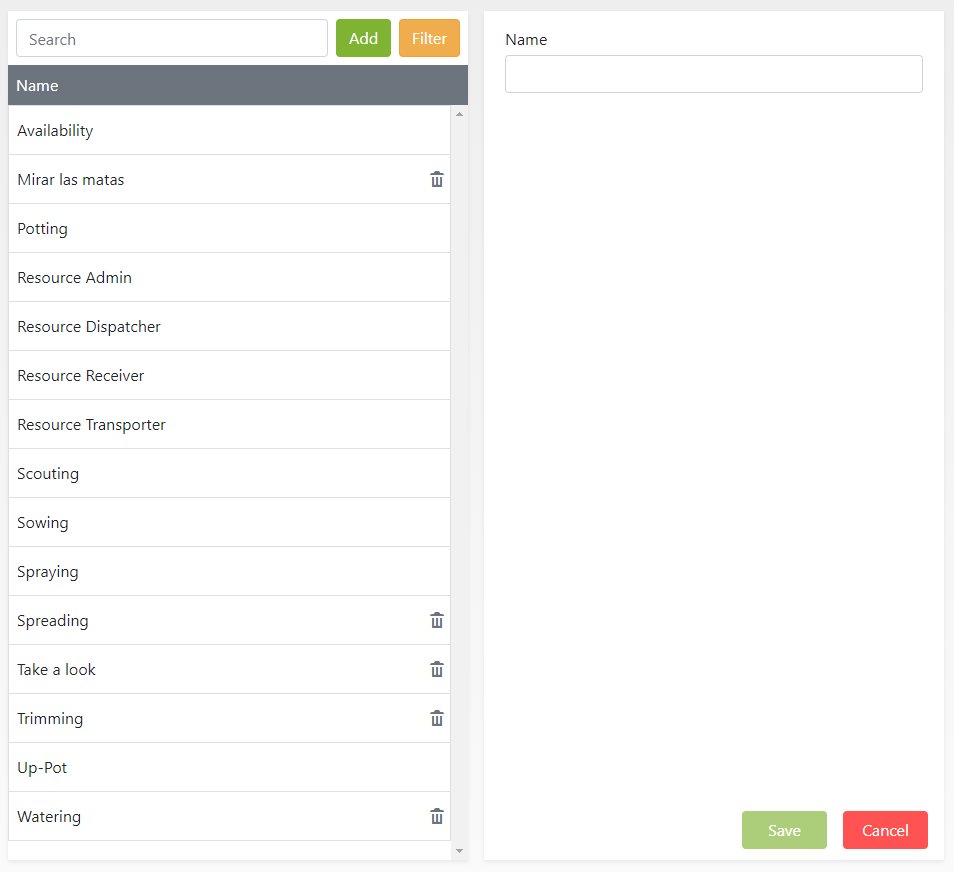Delete the Mirar las matas entry
The image size is (954, 872).
coord(436,180)
